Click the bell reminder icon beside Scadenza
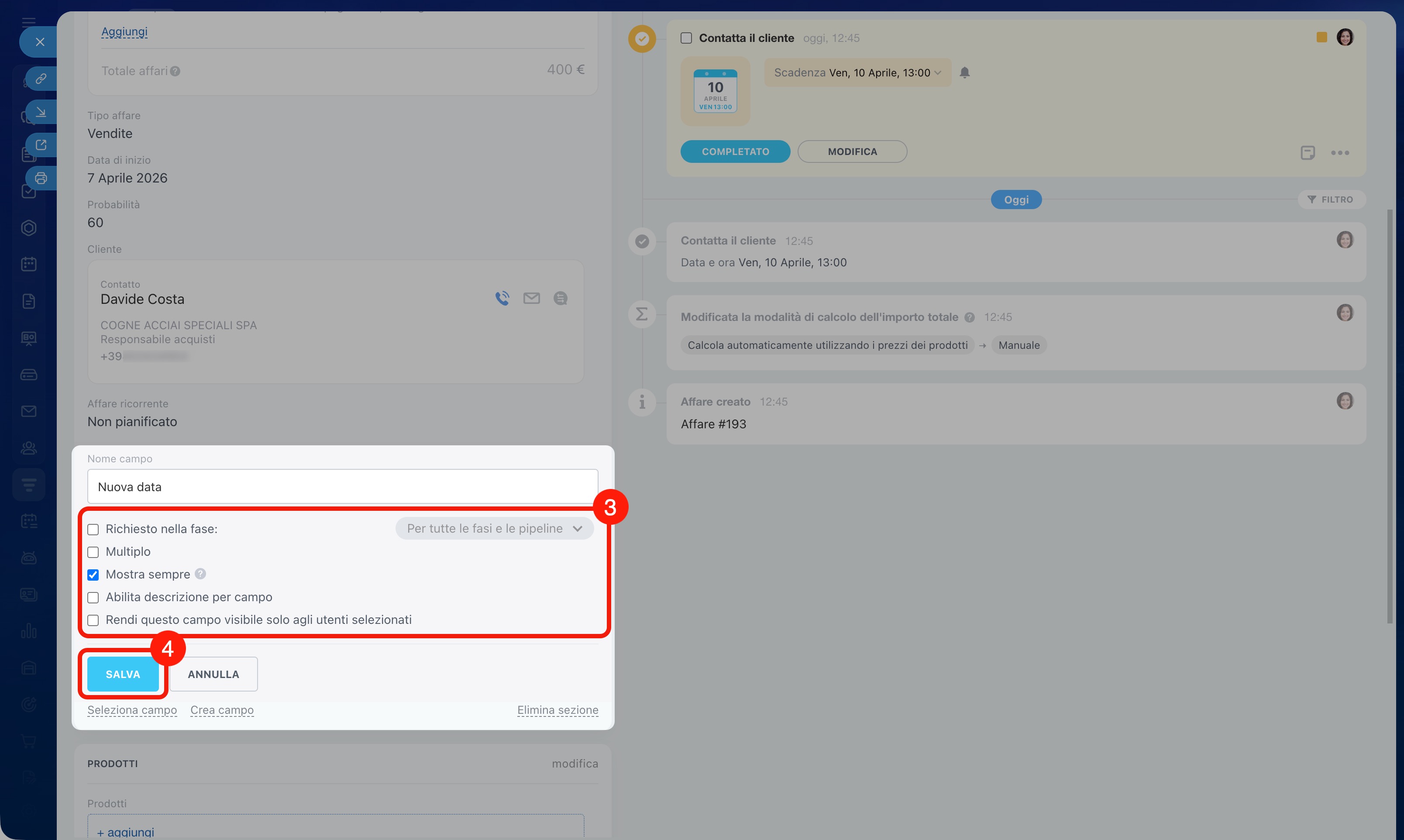Viewport: 1404px width, 840px height. [965, 72]
